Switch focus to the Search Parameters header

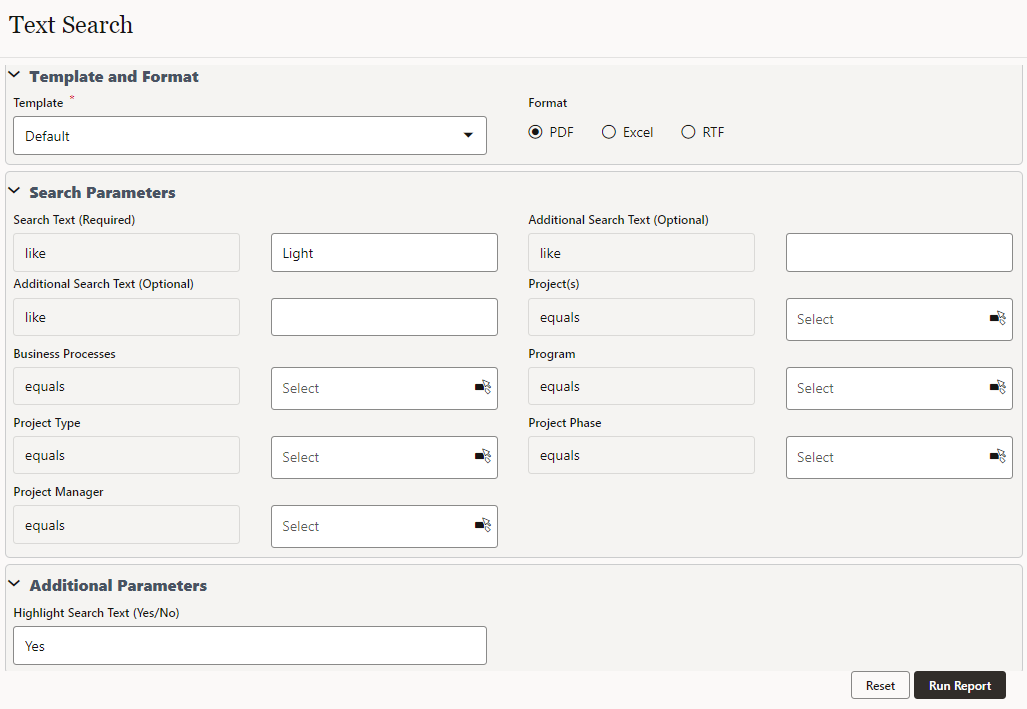pyautogui.click(x=103, y=192)
